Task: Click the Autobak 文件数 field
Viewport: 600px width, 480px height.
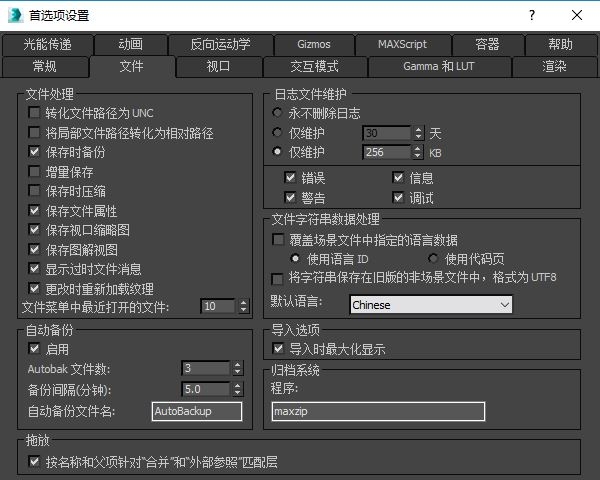Action: point(206,369)
